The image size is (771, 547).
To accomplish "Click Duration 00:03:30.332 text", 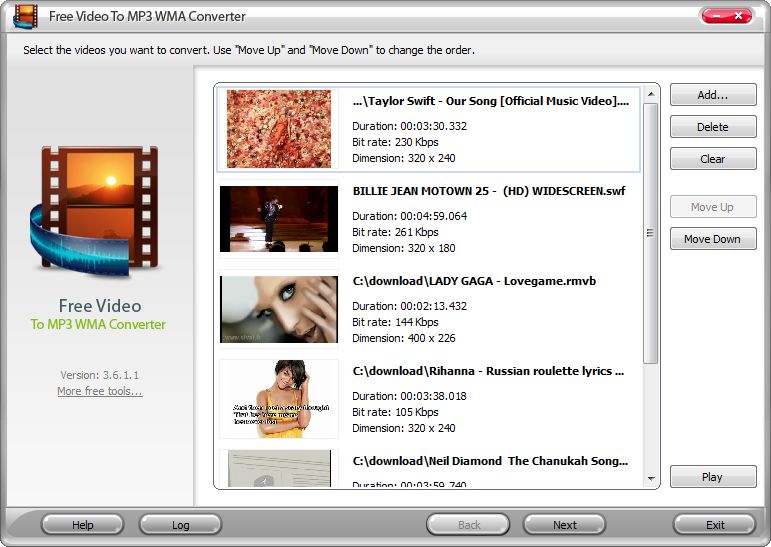I will 410,126.
